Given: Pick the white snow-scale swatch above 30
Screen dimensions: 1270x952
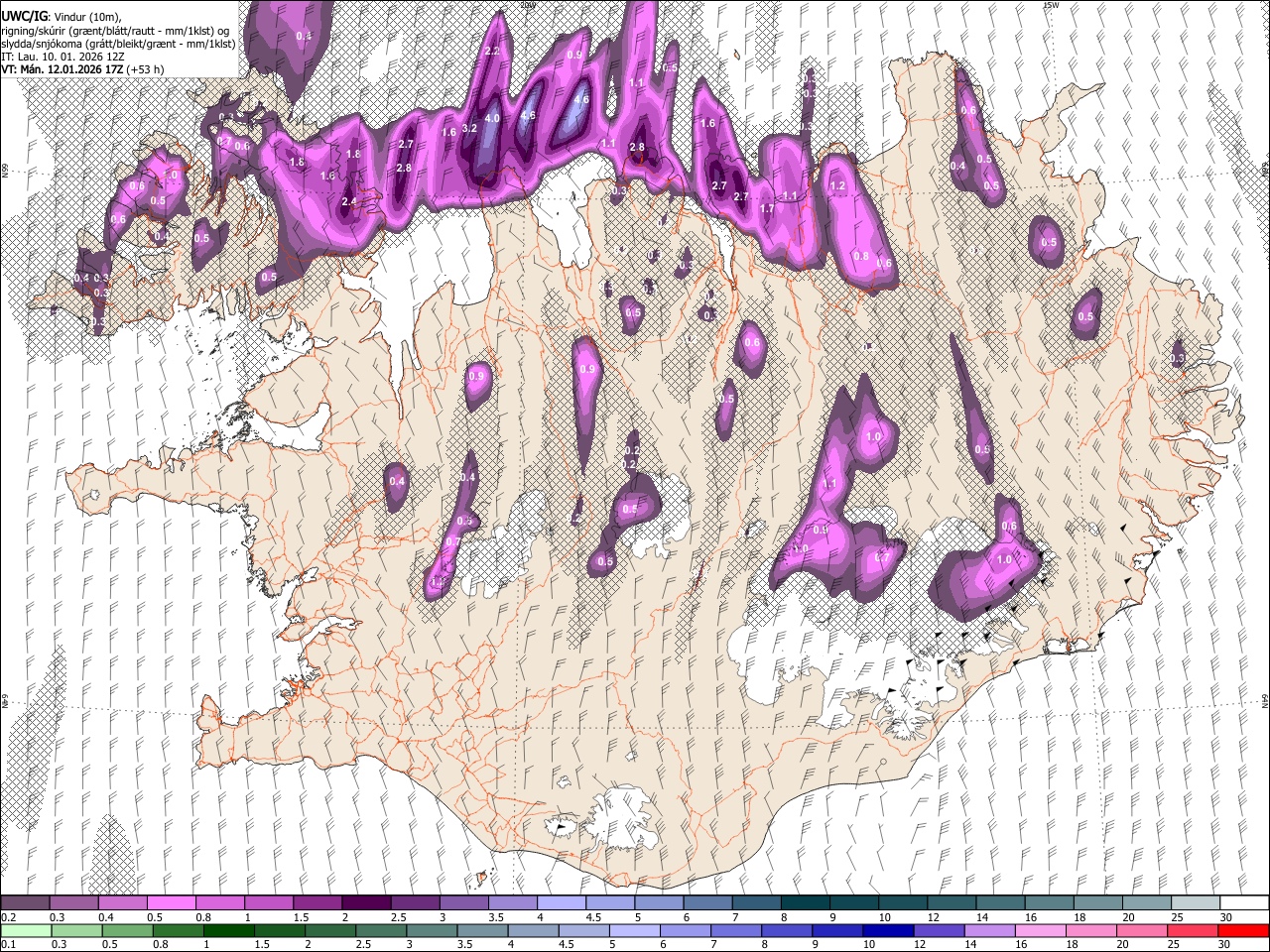Looking at the screenshot, I should 1244,903.
